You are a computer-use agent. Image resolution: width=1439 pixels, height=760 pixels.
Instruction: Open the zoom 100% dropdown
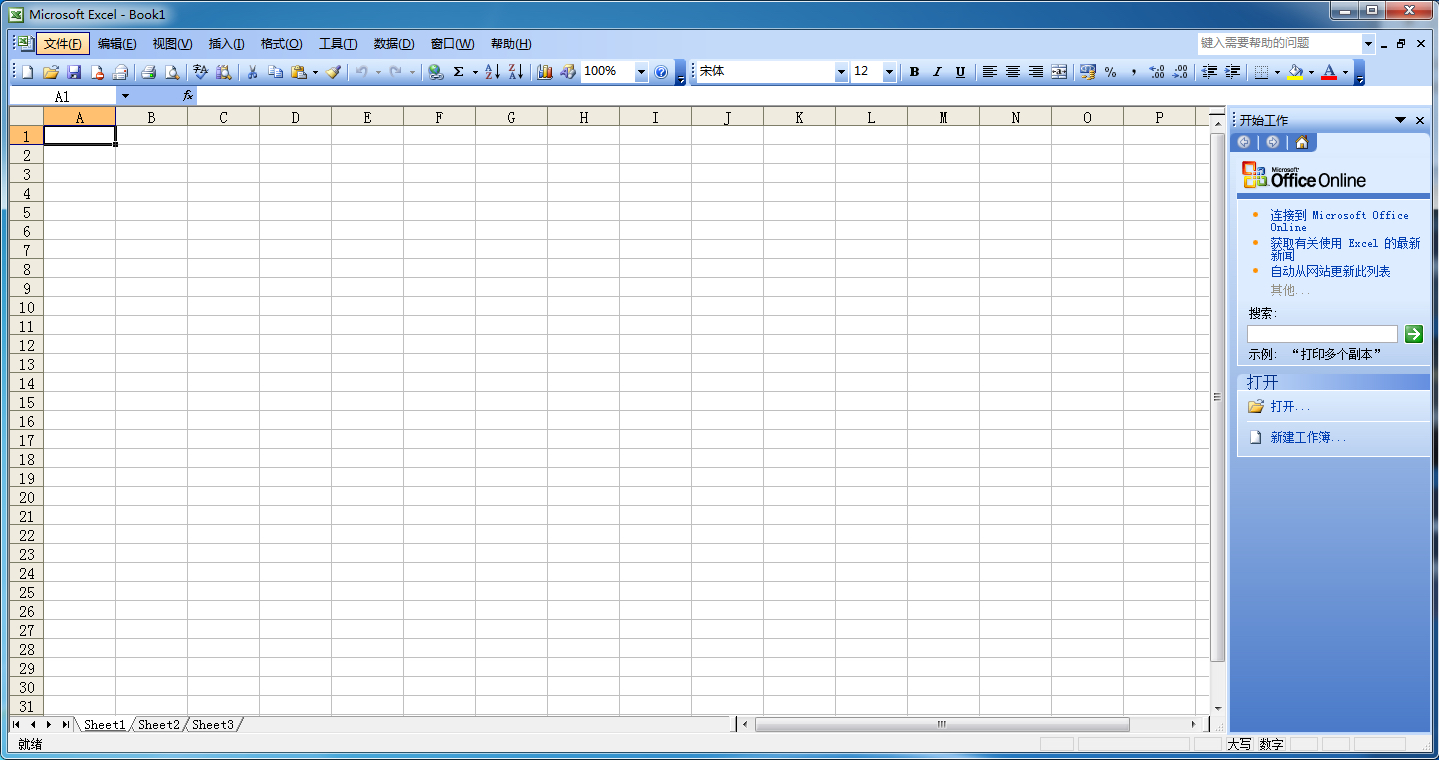[641, 72]
